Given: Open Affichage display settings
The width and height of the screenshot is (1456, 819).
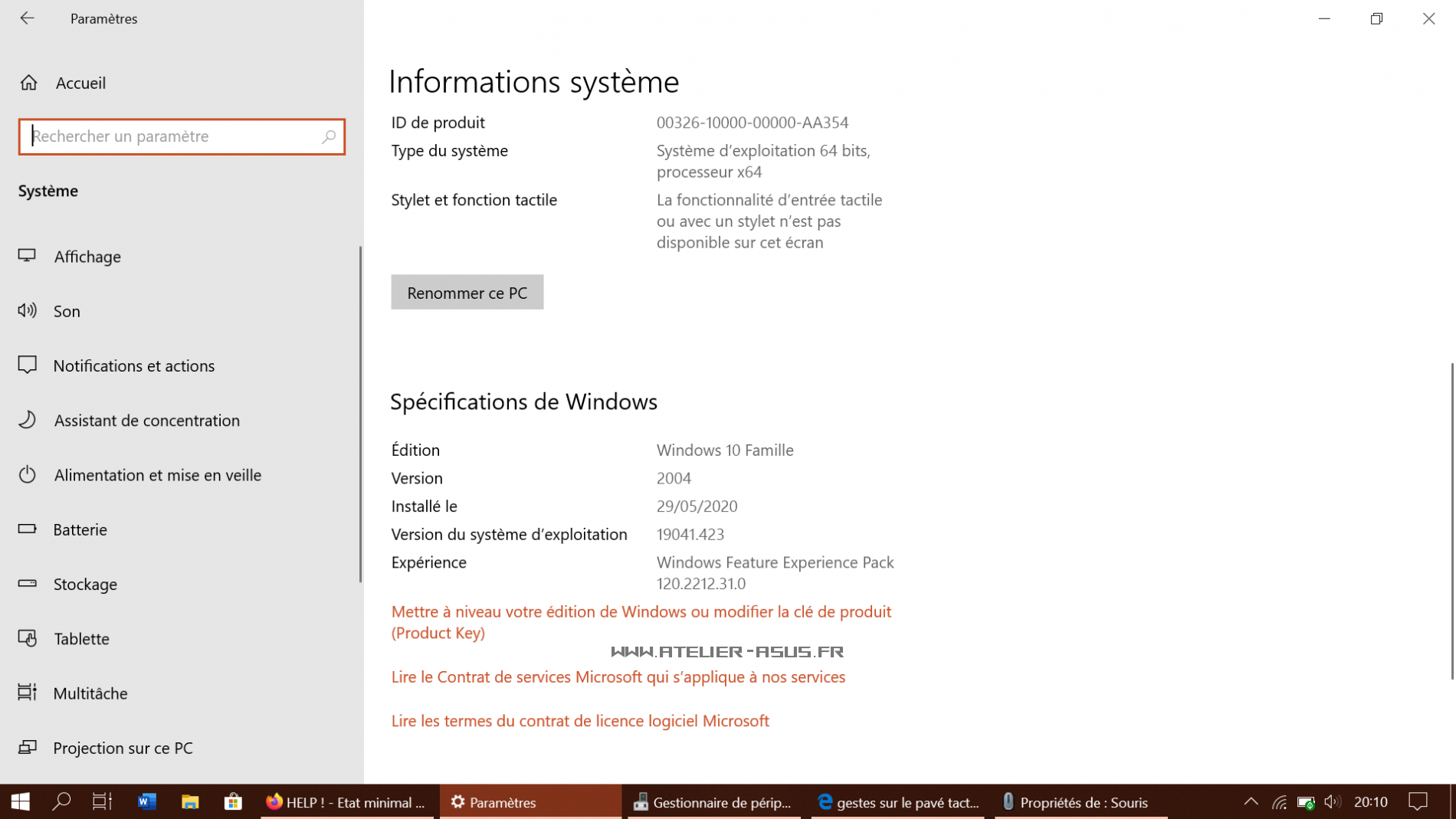Looking at the screenshot, I should click(87, 257).
